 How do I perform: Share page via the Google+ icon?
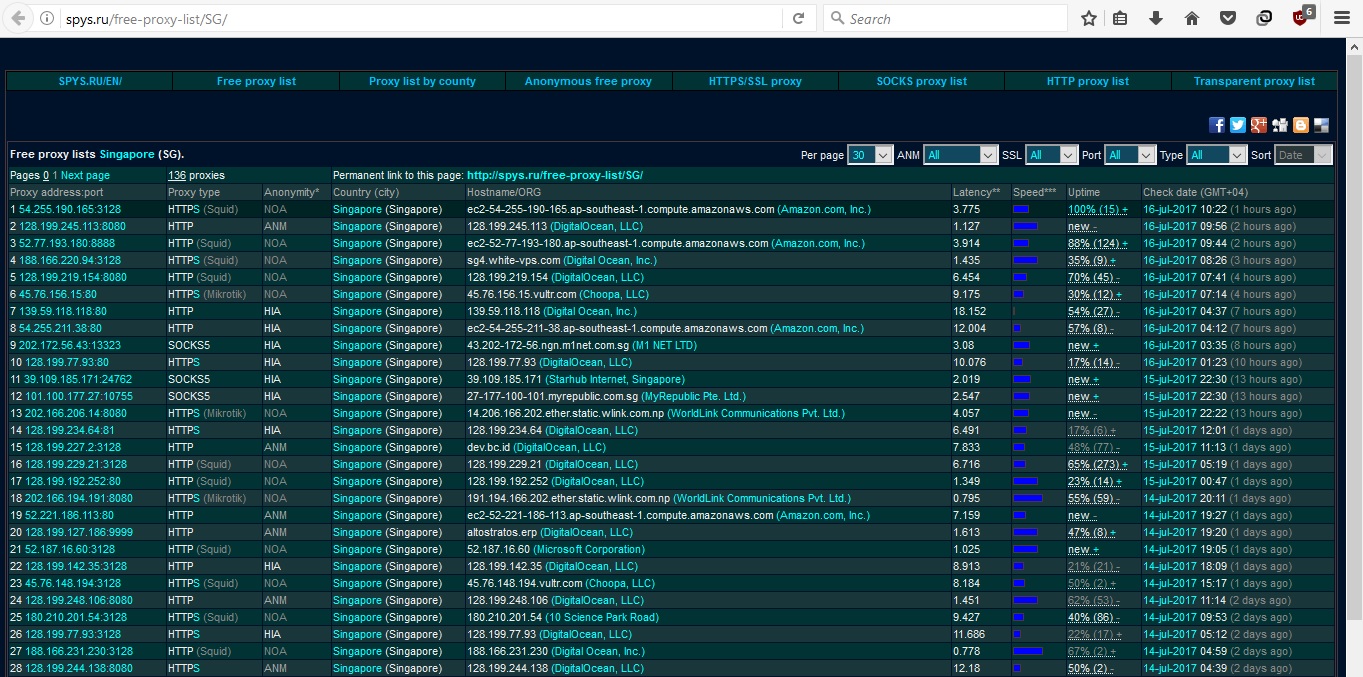[1259, 125]
